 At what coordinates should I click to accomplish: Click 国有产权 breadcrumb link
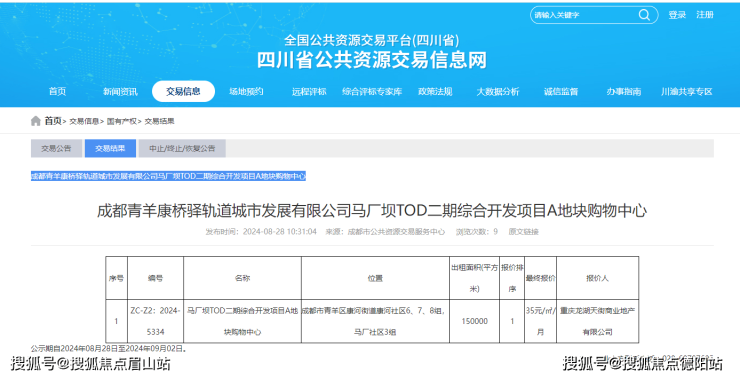point(121,121)
